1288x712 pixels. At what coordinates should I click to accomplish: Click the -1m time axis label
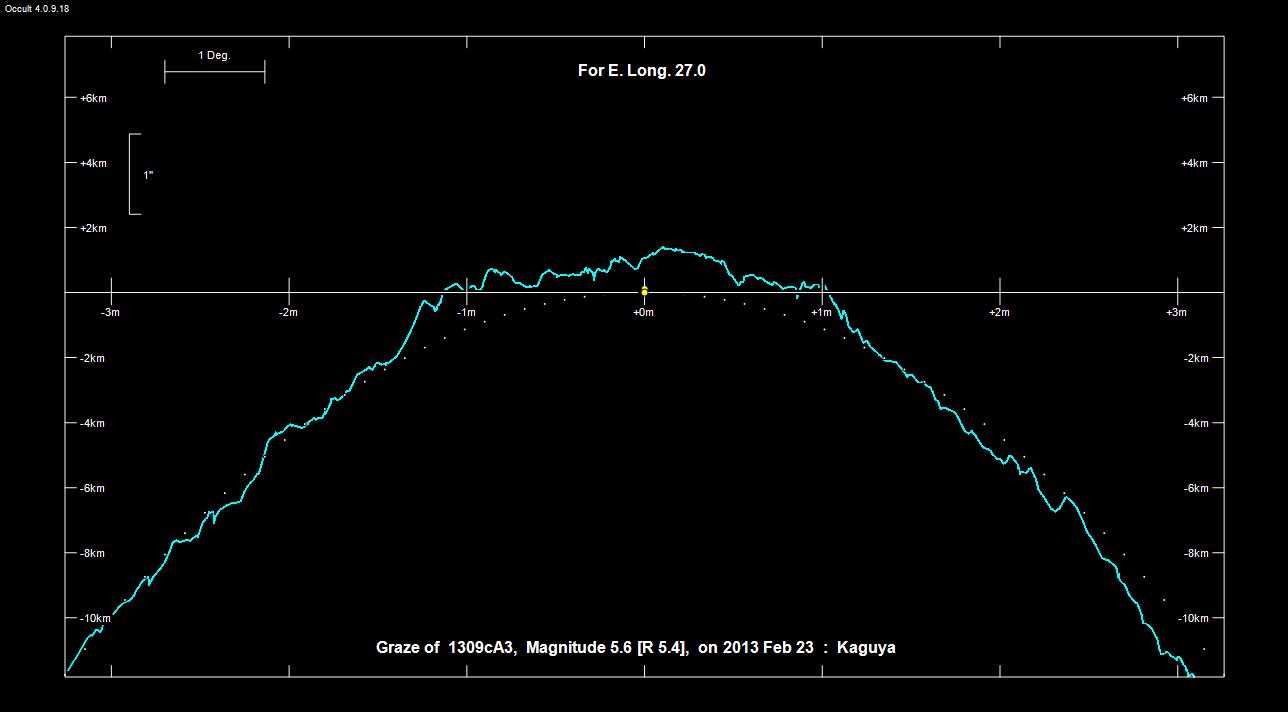pos(465,313)
